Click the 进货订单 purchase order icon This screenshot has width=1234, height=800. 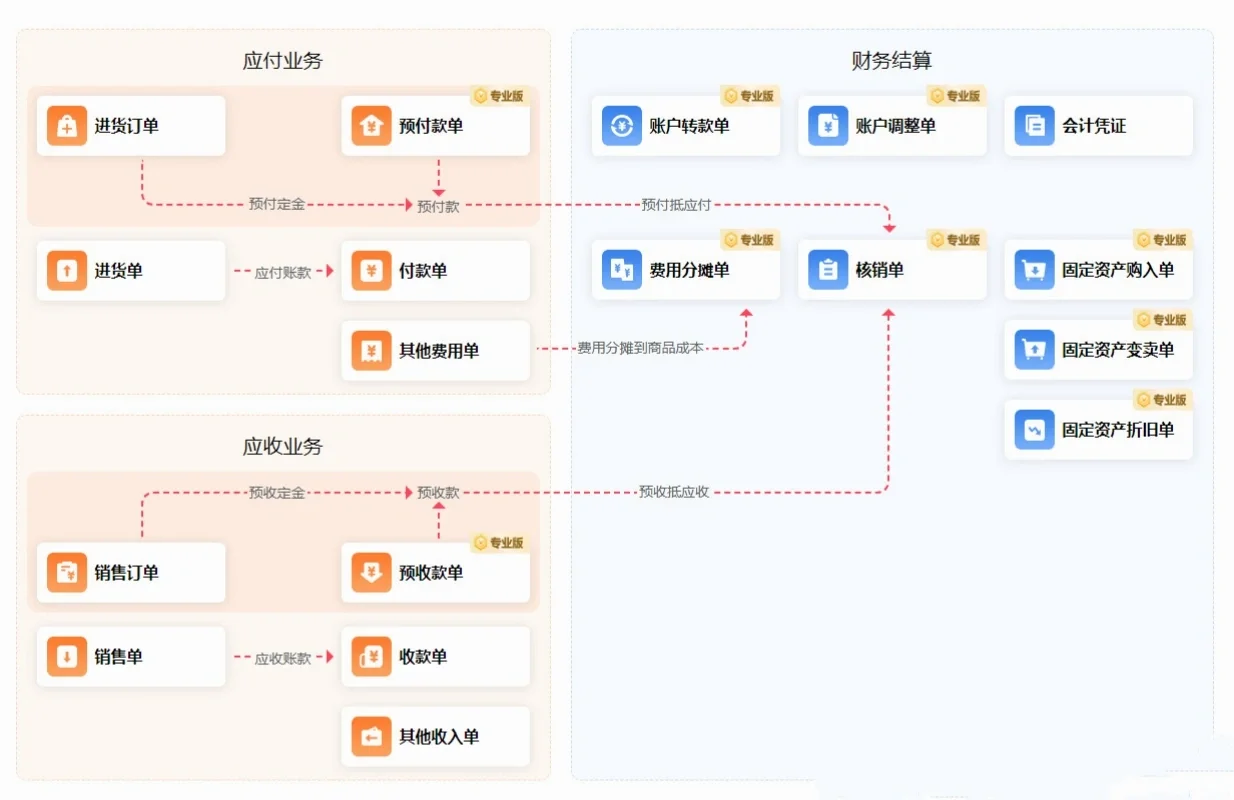pyautogui.click(x=66, y=125)
